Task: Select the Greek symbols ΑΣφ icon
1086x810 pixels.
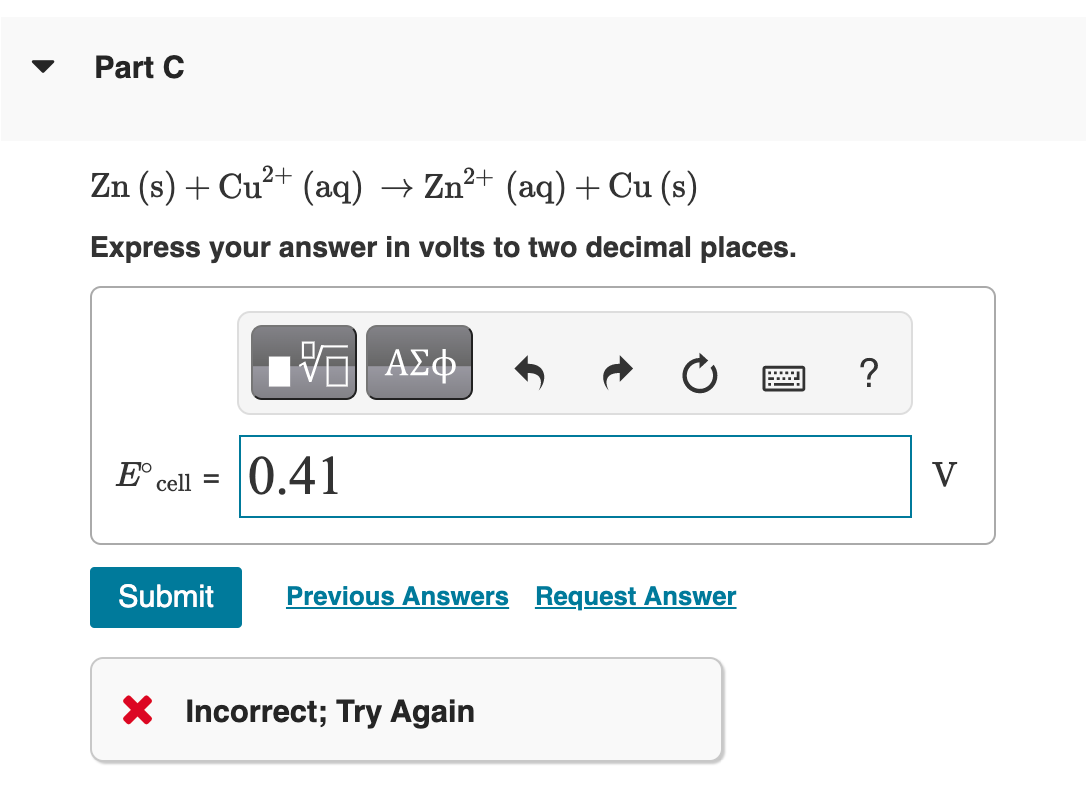Action: [419, 362]
